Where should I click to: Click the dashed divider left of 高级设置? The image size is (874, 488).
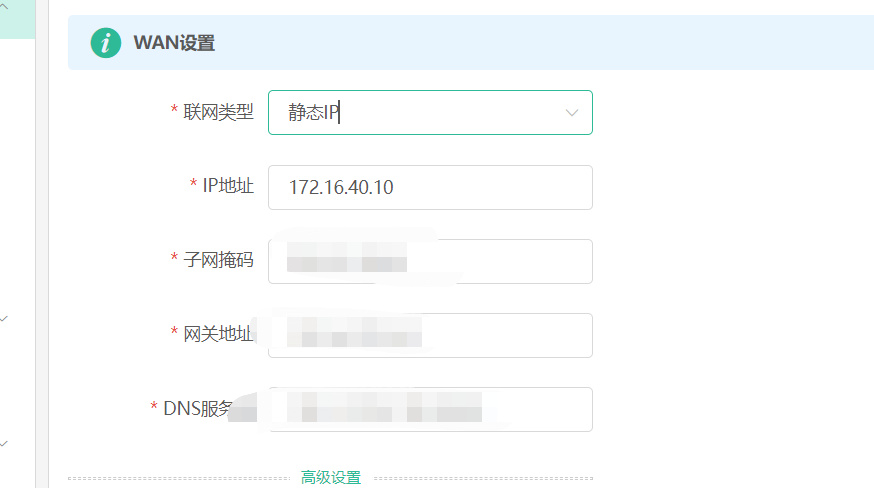pos(179,478)
